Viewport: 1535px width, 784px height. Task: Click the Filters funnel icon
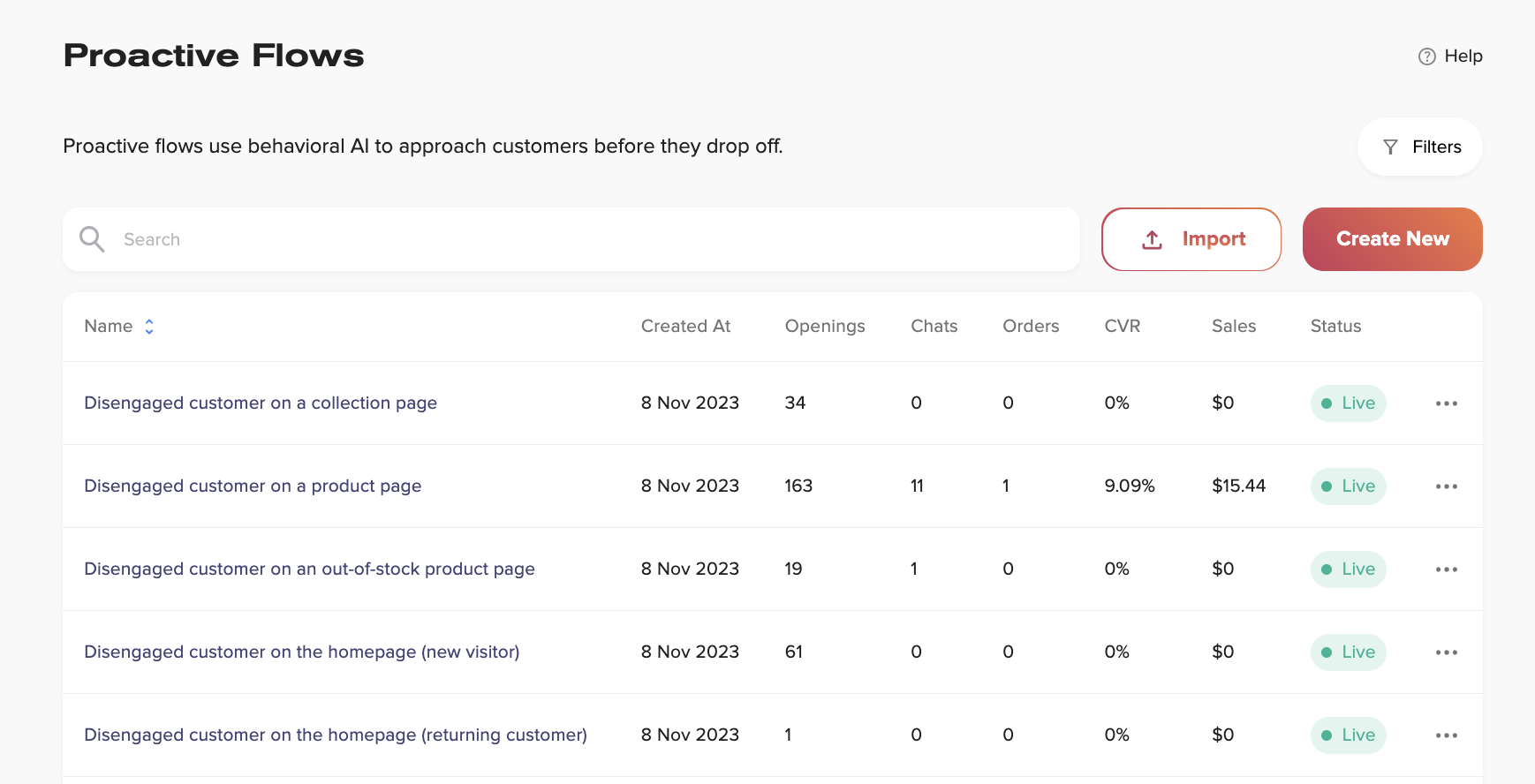(x=1390, y=147)
